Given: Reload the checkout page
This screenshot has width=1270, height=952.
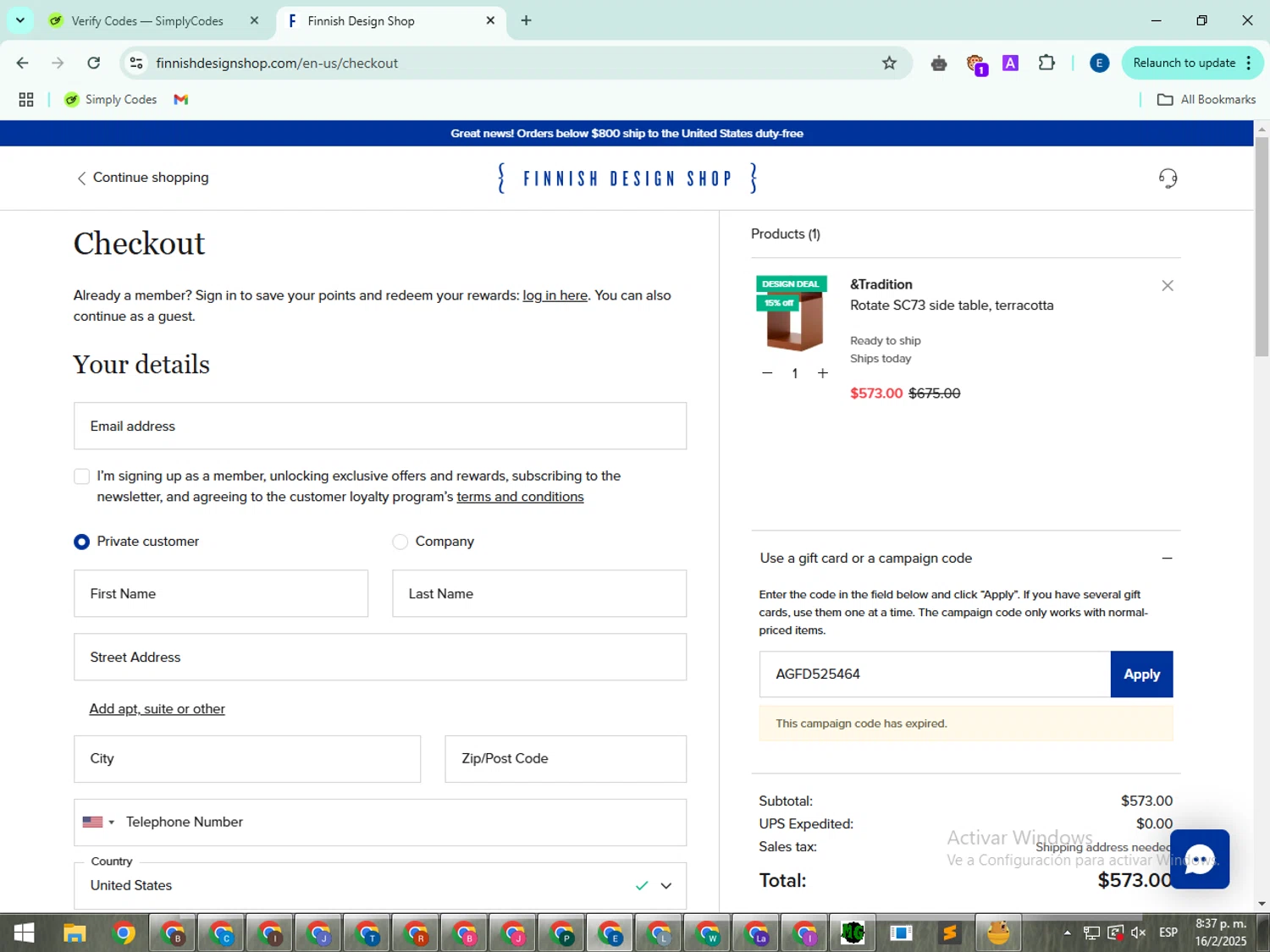Looking at the screenshot, I should coord(94,63).
